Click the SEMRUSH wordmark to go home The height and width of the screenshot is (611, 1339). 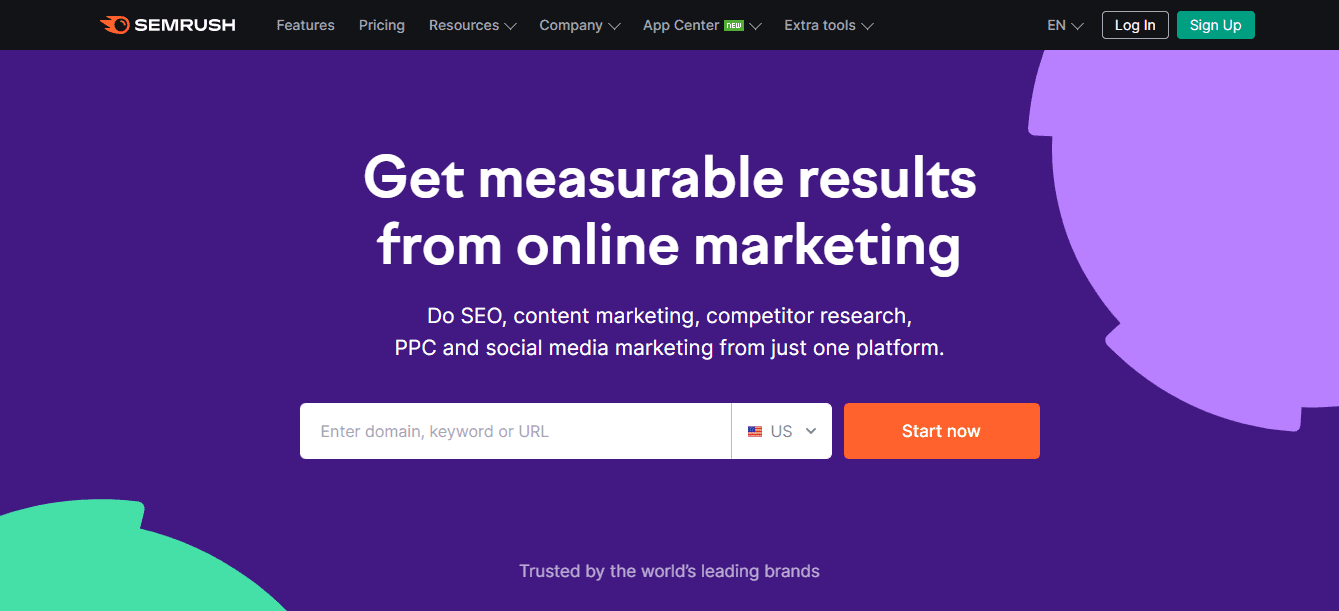184,25
